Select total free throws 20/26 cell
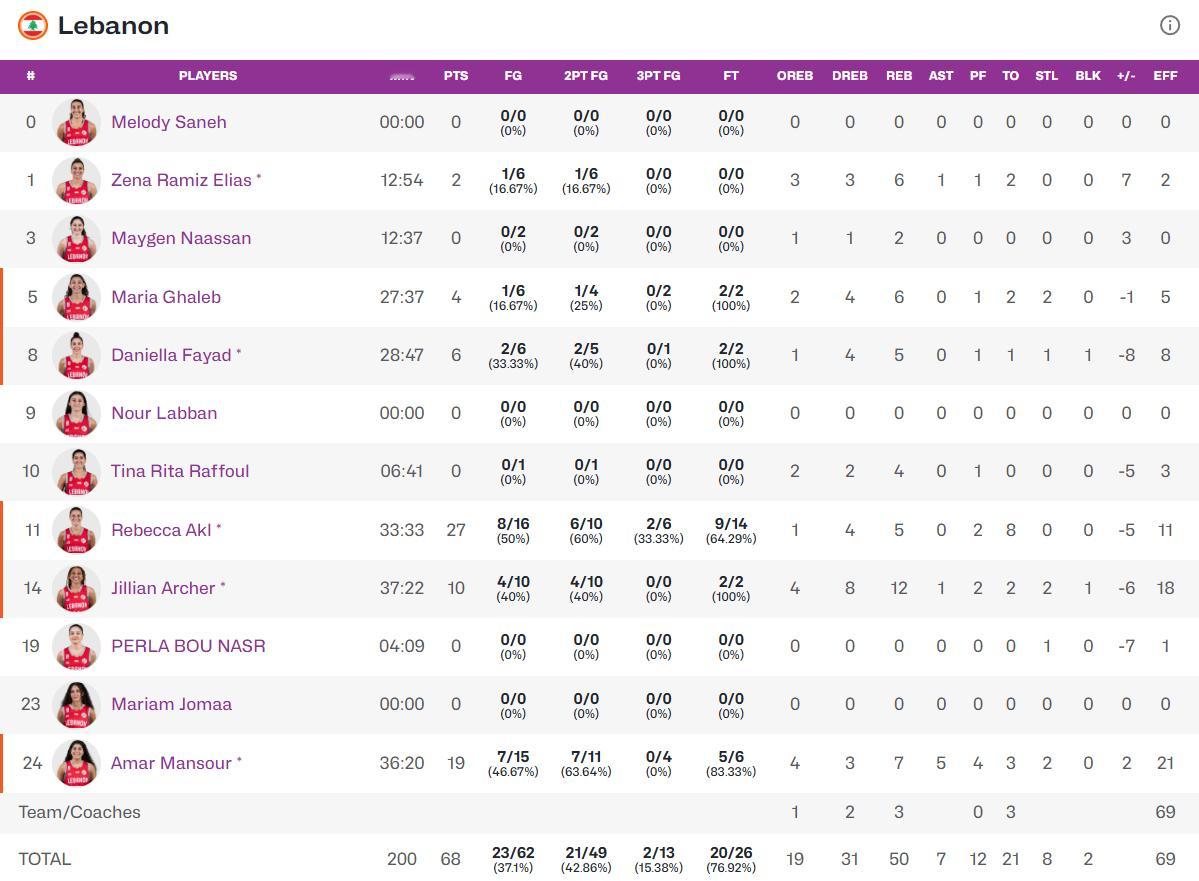The width and height of the screenshot is (1199, 881). pos(731,860)
